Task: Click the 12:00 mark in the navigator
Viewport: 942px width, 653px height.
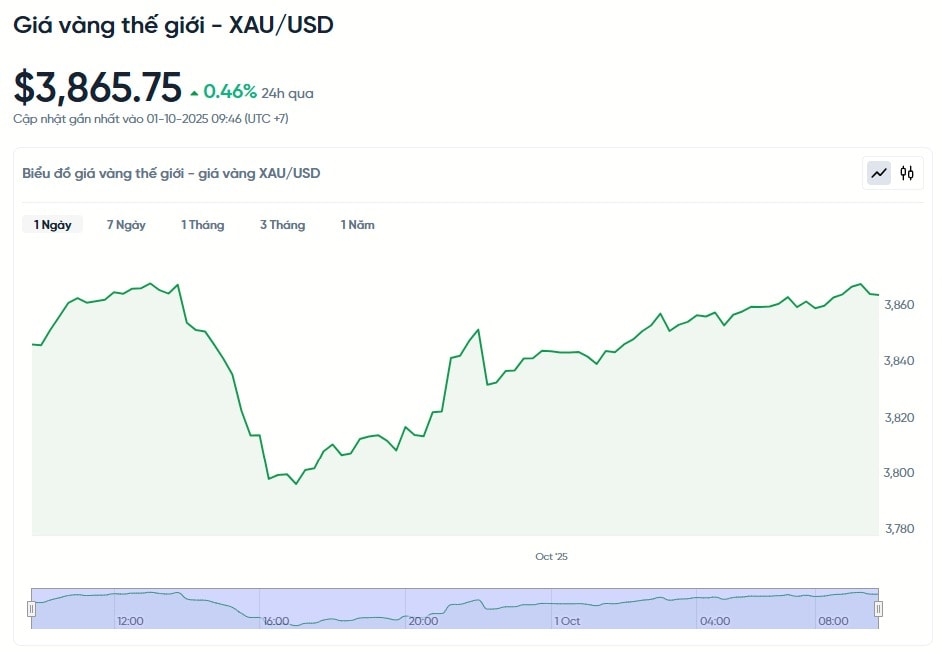Action: click(130, 621)
